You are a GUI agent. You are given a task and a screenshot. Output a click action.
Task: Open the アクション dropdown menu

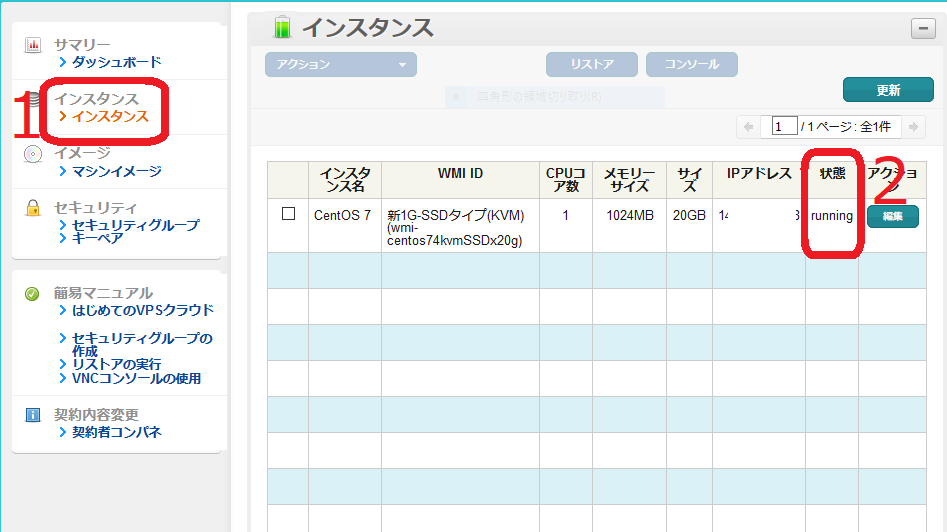click(x=340, y=65)
